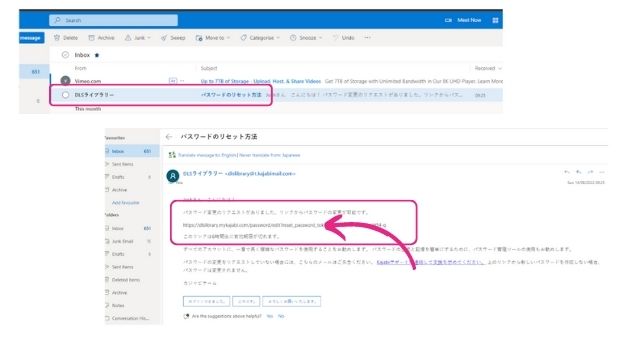The height and width of the screenshot is (360, 640).
Task: Open the Junk dropdown in the toolbar
Action: (138, 38)
